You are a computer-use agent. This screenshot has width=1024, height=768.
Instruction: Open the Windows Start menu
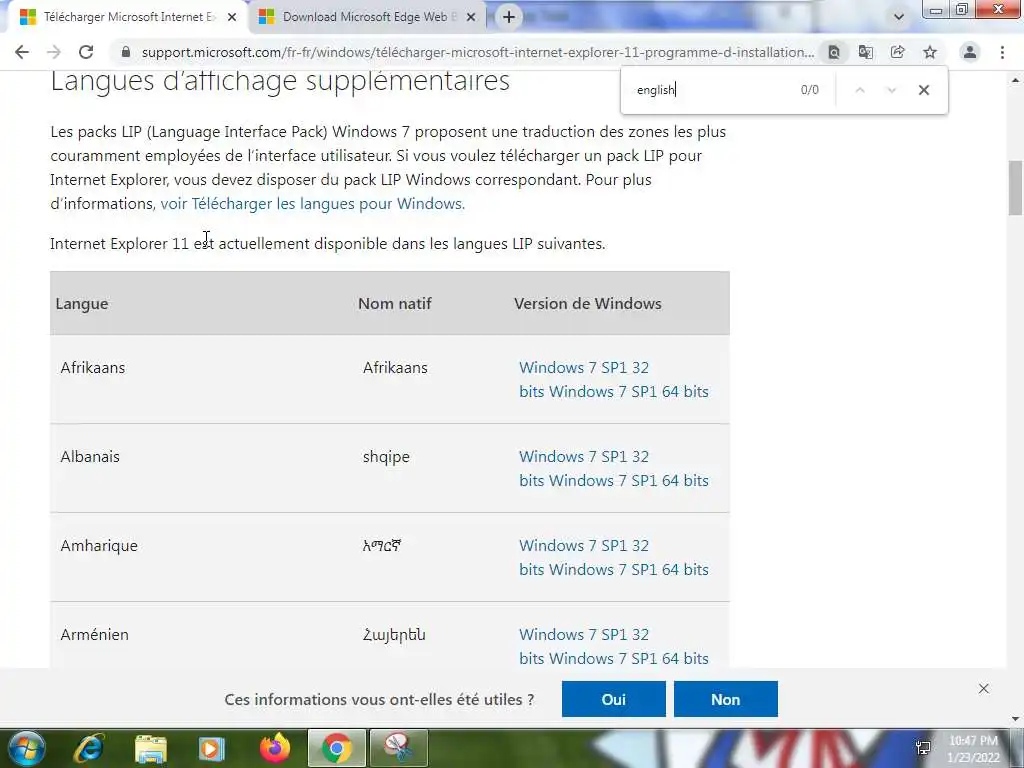(x=27, y=748)
